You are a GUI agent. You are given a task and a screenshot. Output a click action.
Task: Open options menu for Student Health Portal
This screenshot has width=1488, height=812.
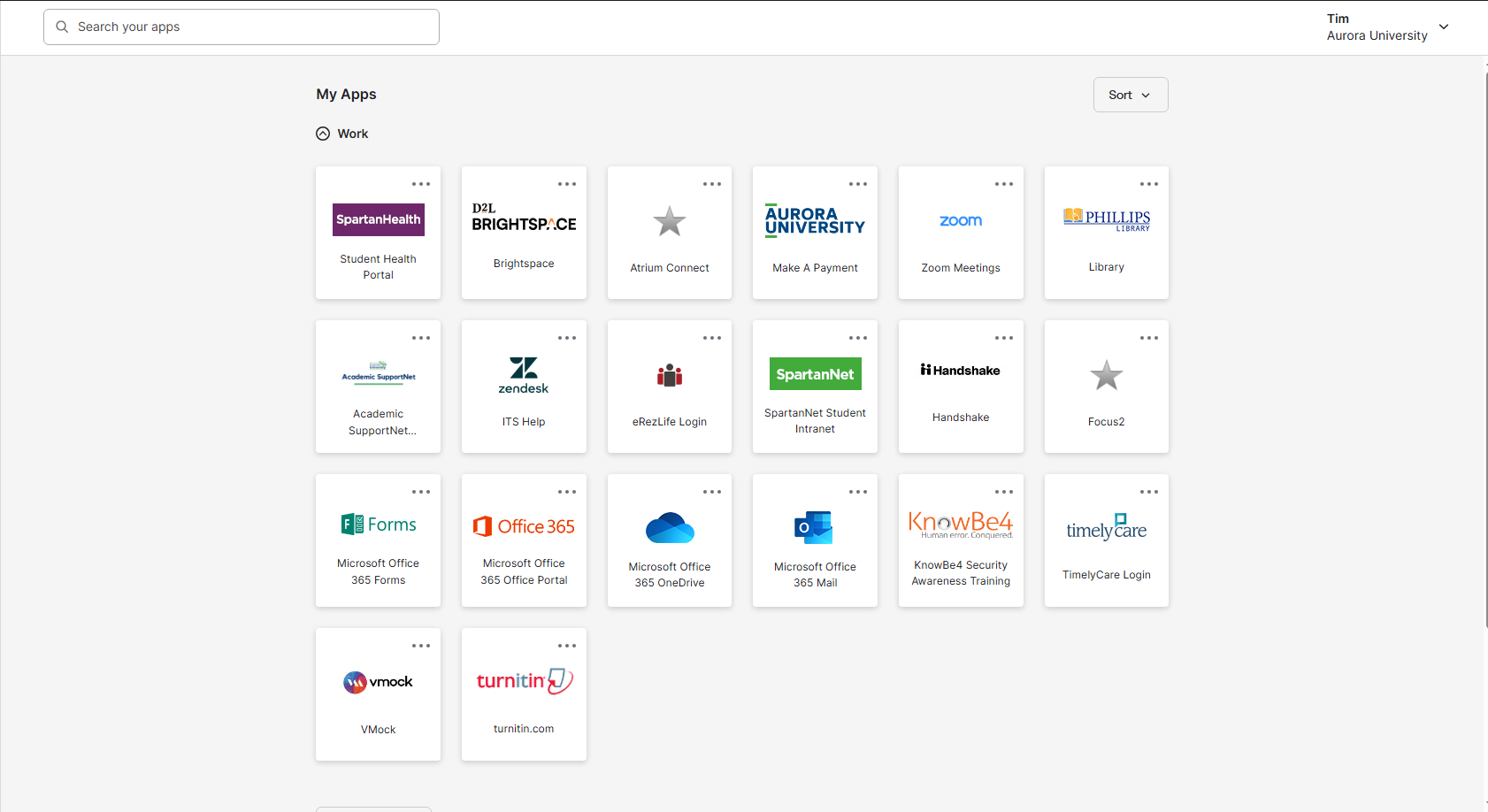(421, 184)
